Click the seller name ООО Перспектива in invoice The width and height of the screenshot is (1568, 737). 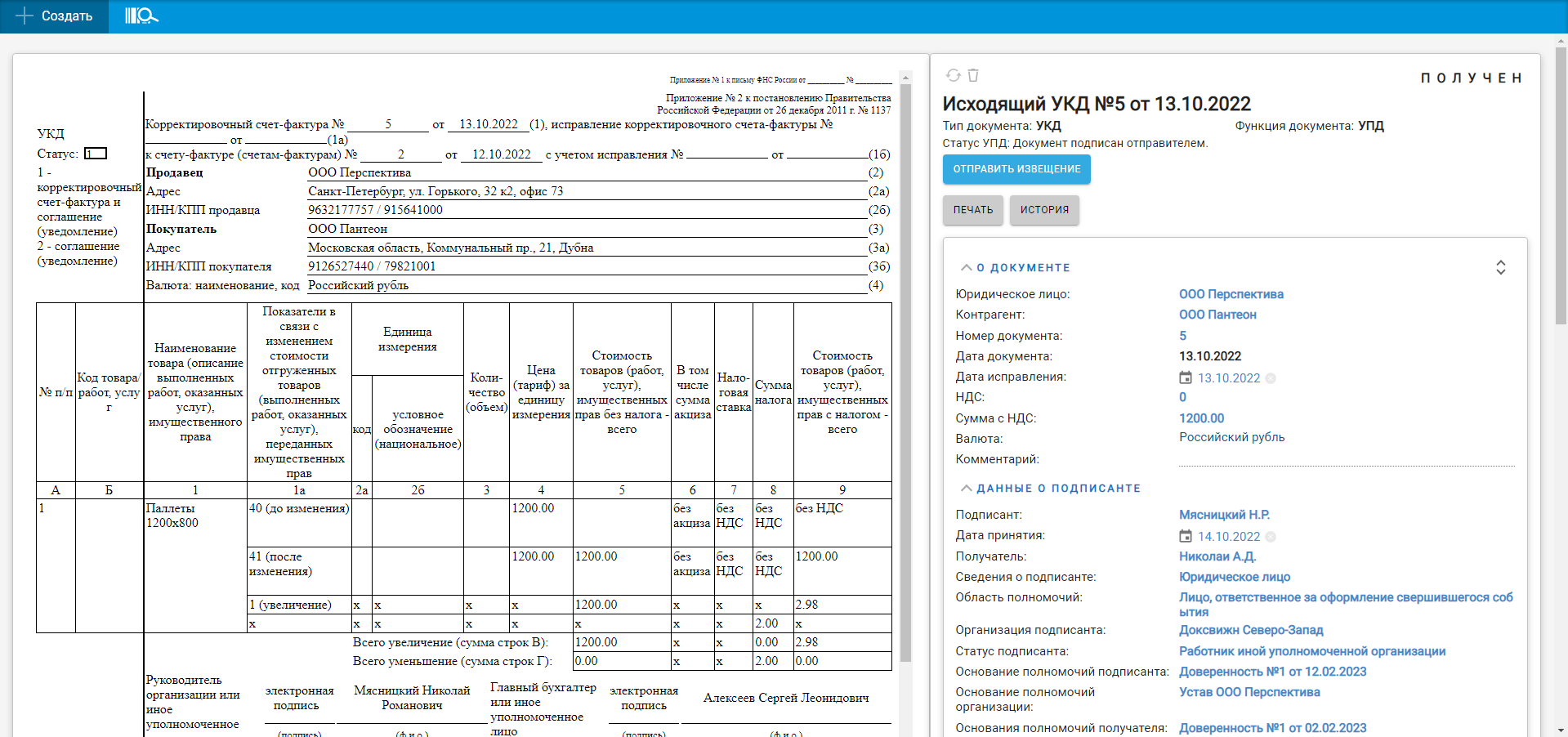pyautogui.click(x=360, y=172)
